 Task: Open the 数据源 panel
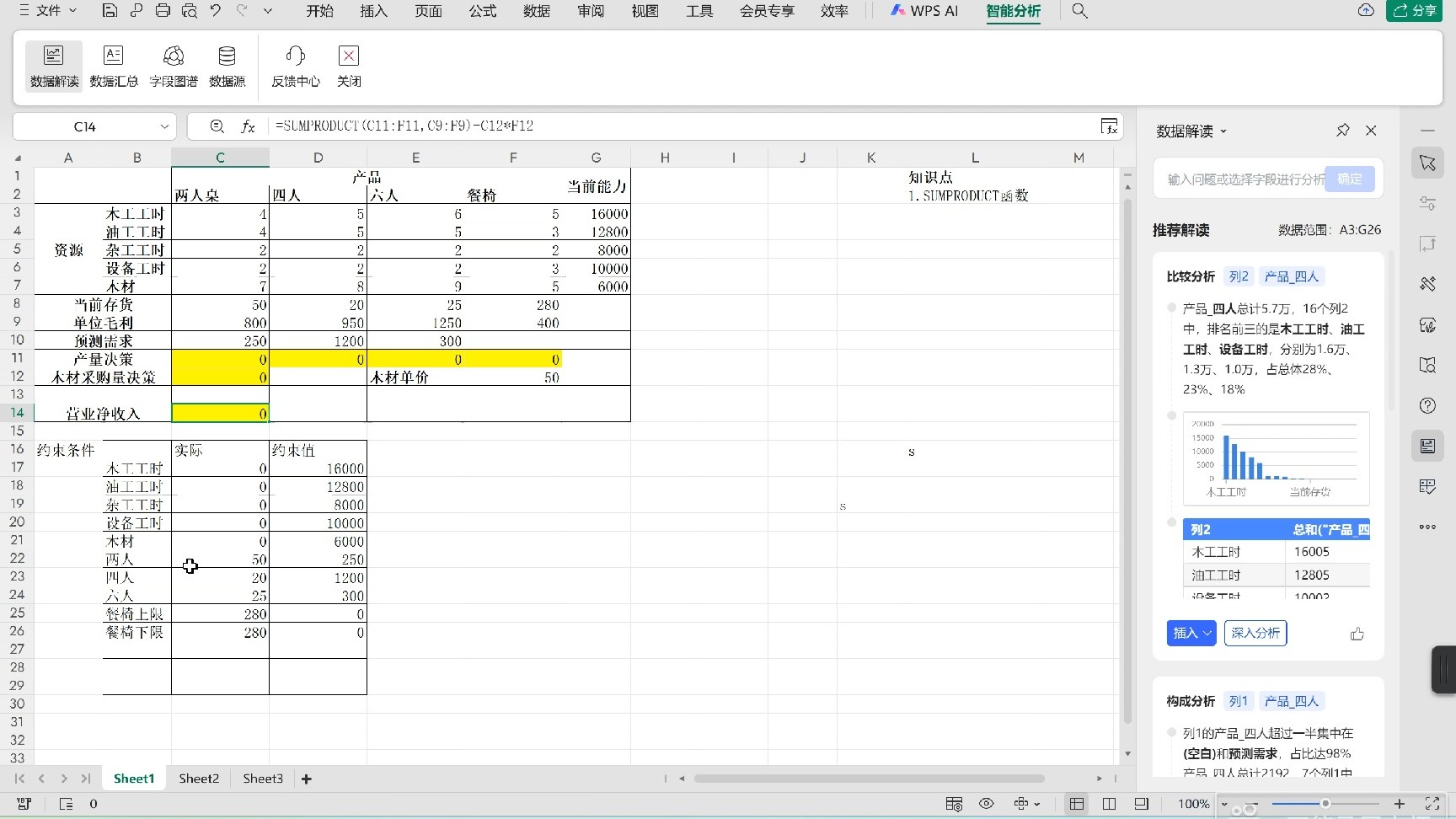pyautogui.click(x=226, y=66)
